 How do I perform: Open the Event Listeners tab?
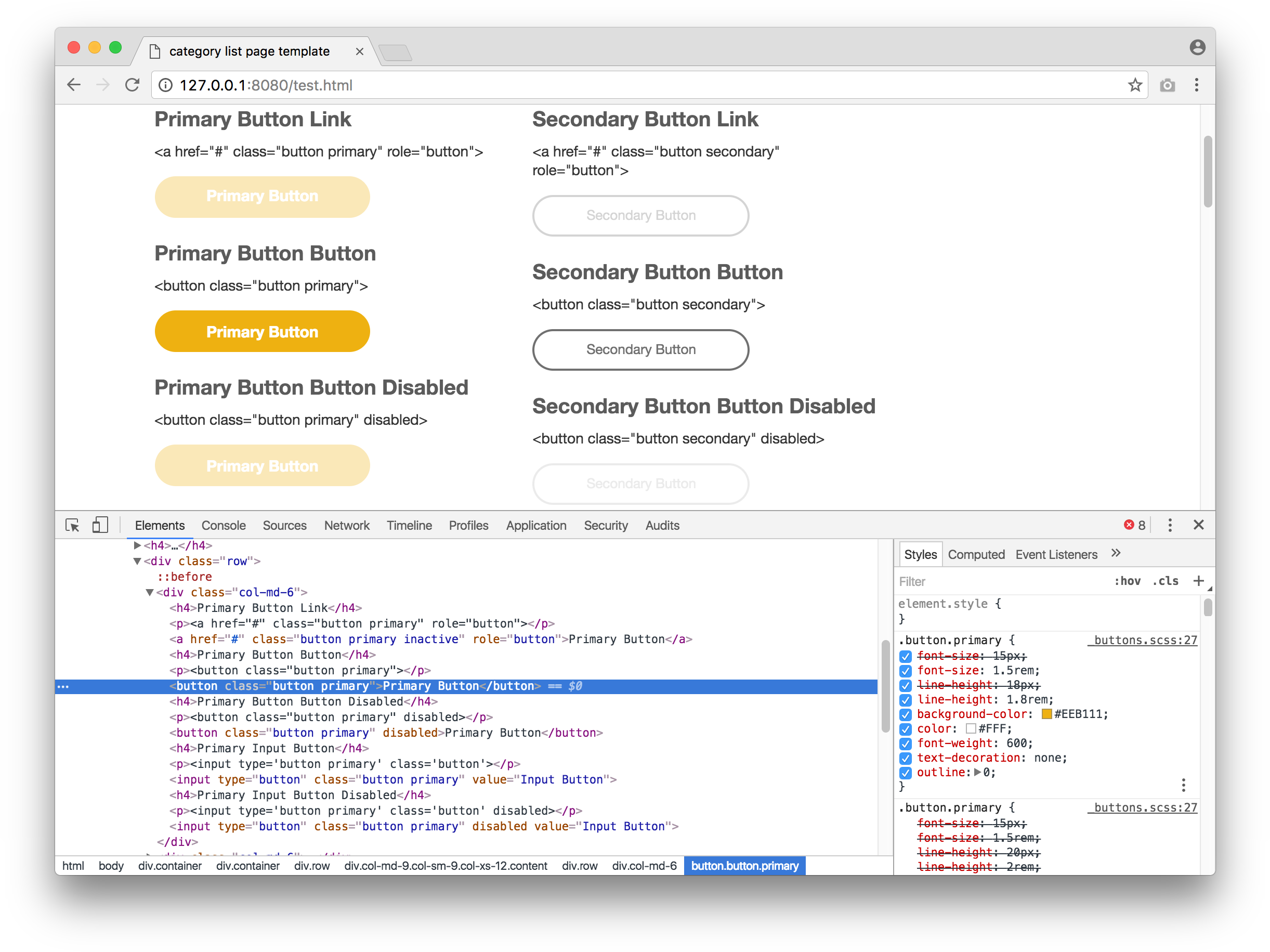pyautogui.click(x=1056, y=554)
